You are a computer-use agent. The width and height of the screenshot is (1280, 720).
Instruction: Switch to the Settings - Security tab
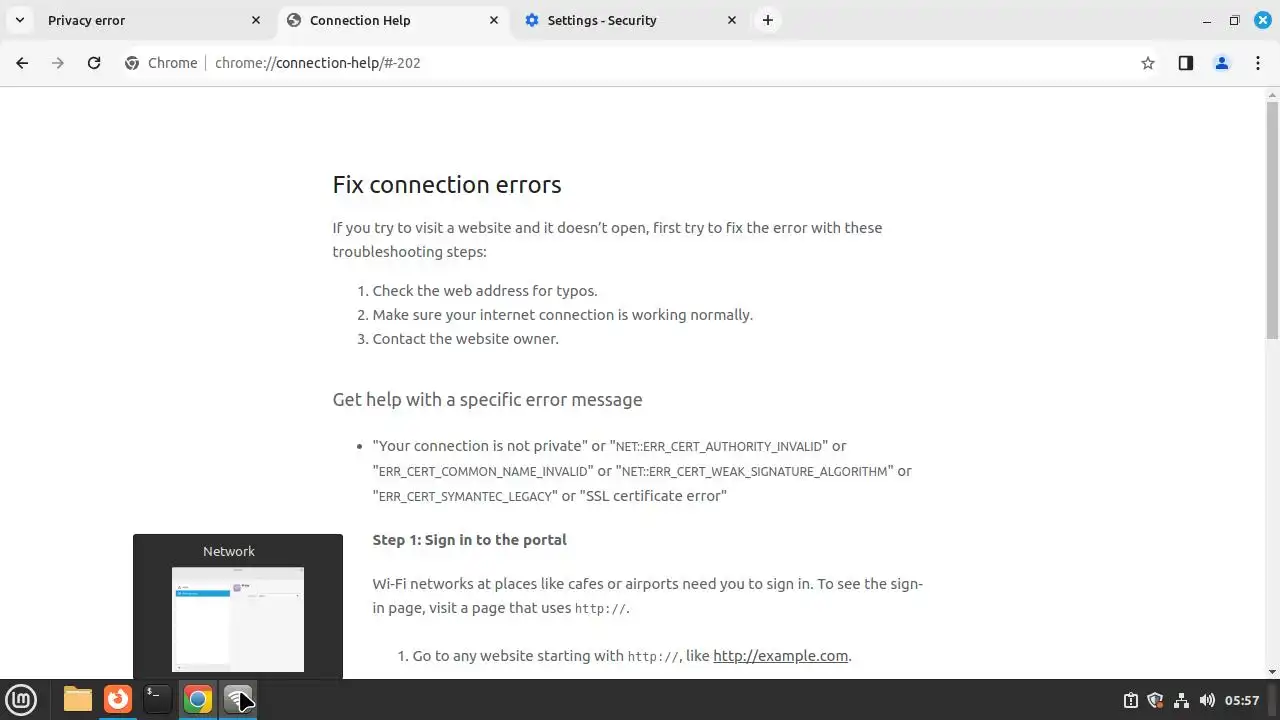(x=620, y=20)
